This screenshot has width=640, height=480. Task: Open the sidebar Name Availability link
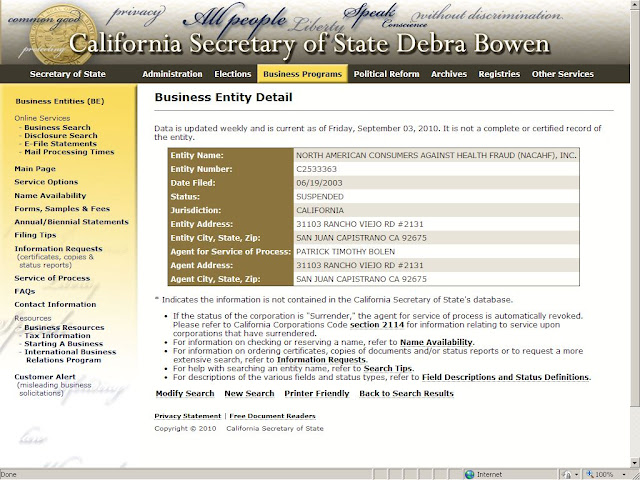[50, 196]
